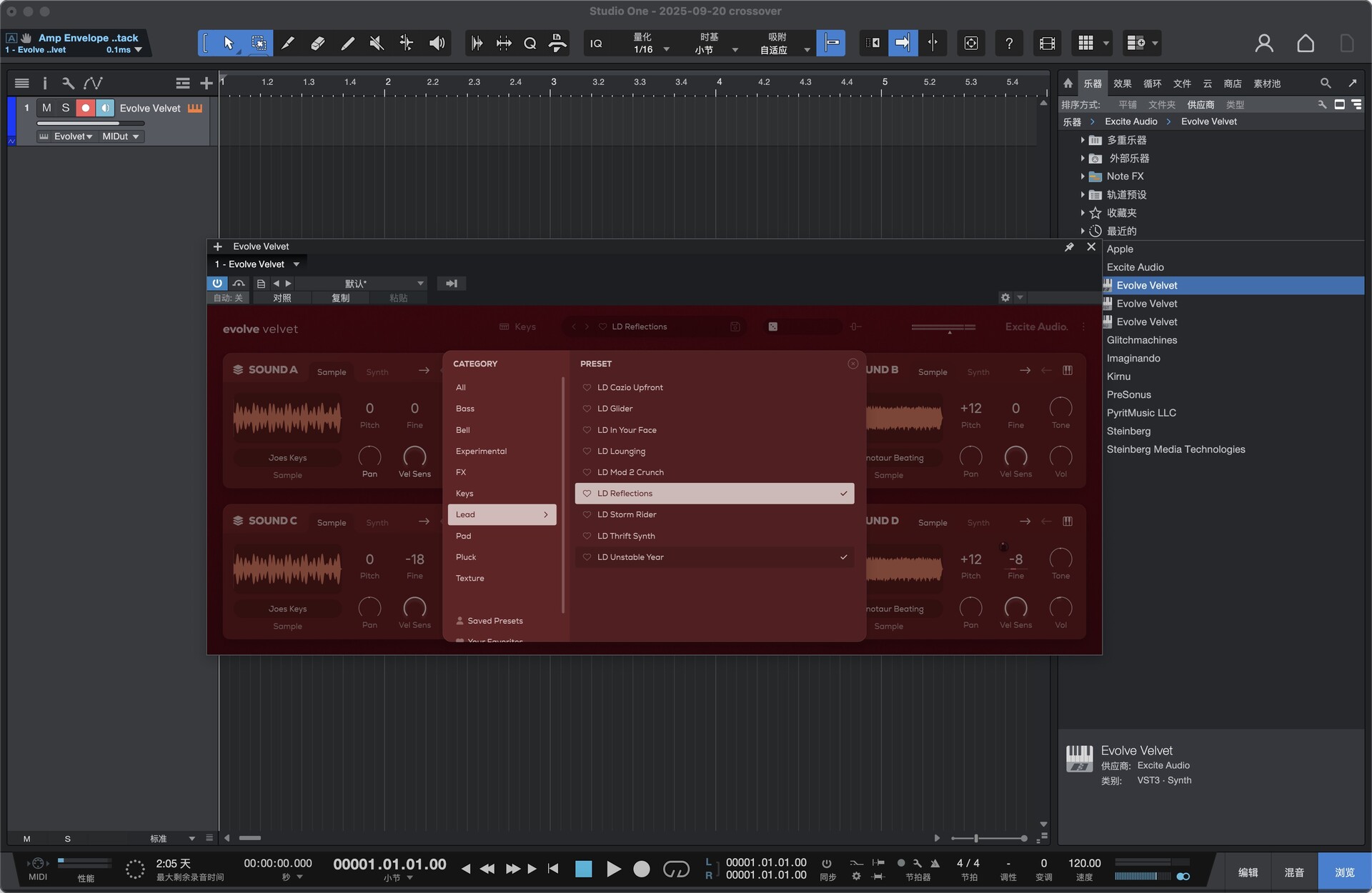The height and width of the screenshot is (893, 1372).
Task: Open plugin window gear settings
Action: point(1005,297)
